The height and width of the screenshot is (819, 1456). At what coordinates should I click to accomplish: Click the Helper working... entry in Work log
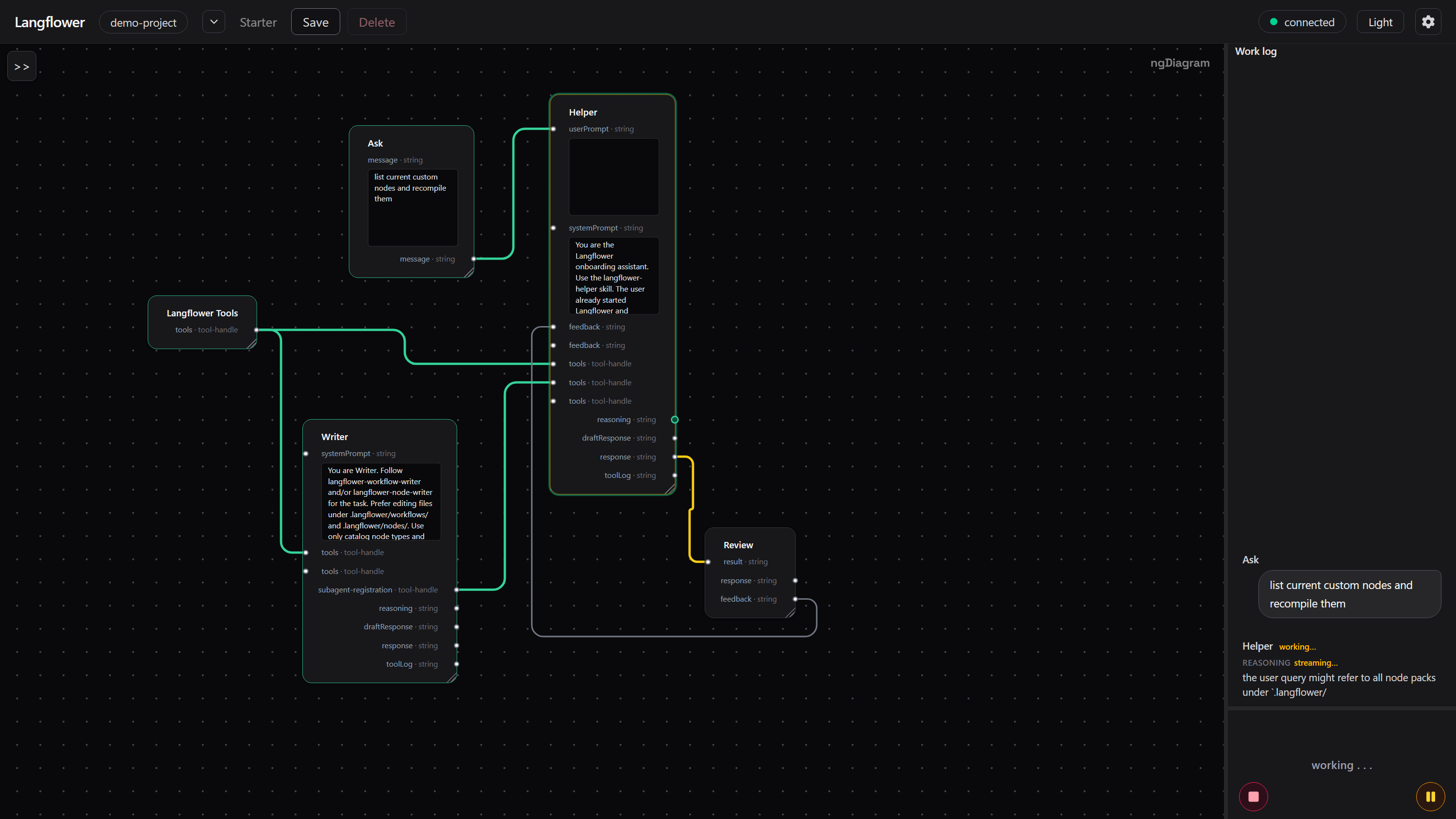pyautogui.click(x=1278, y=646)
